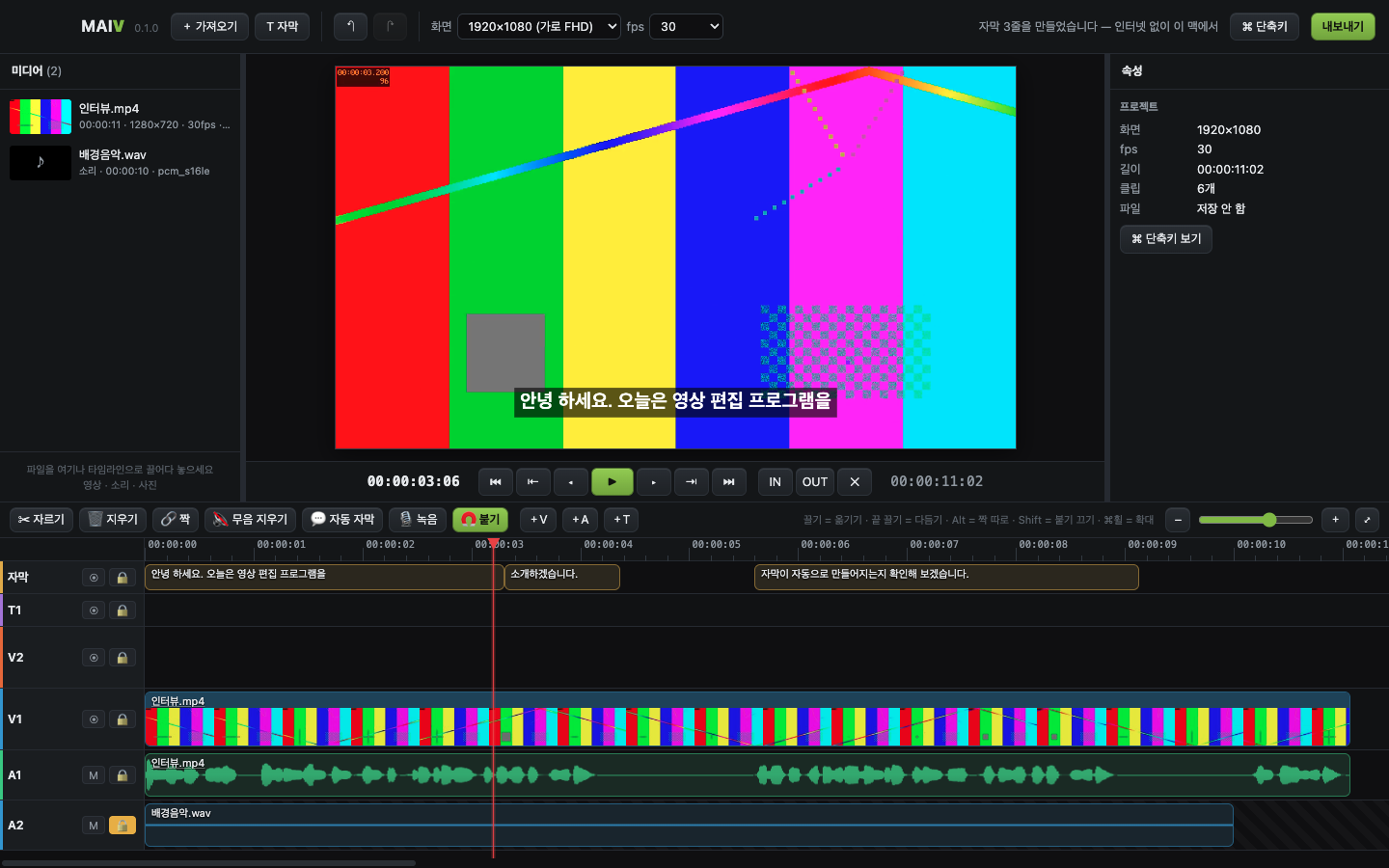
Task: Step forward one frame
Action: point(654,481)
